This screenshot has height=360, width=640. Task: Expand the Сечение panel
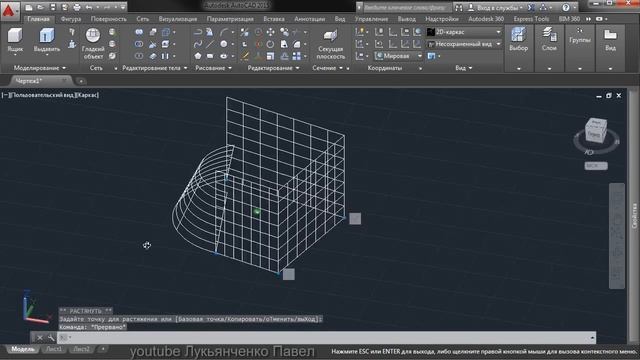[x=328, y=68]
